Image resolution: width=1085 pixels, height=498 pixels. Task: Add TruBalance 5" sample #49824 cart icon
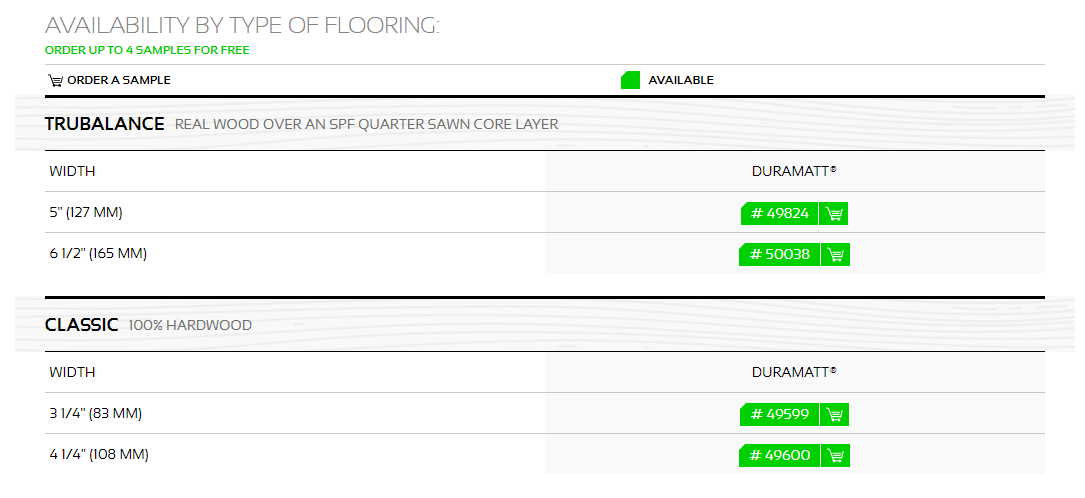coord(834,214)
